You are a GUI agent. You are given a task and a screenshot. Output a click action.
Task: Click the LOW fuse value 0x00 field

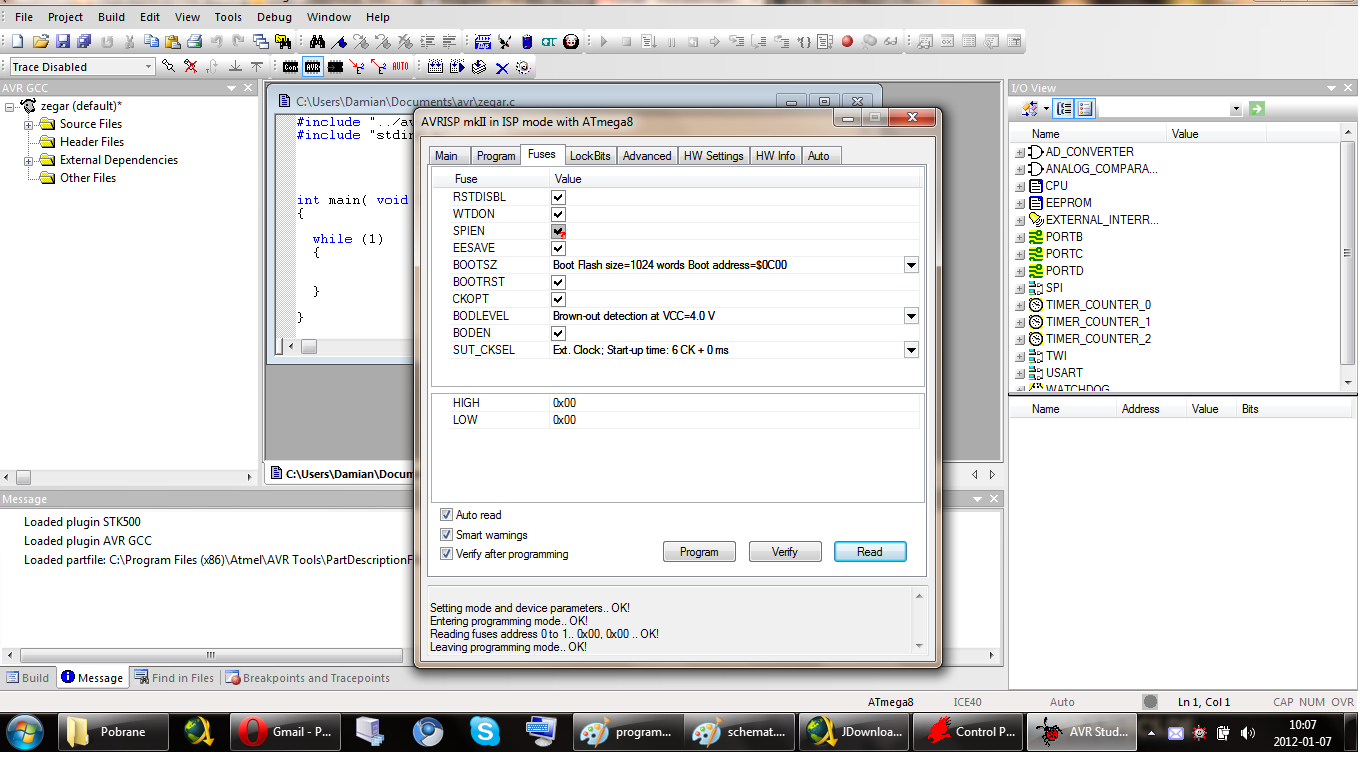click(735, 420)
